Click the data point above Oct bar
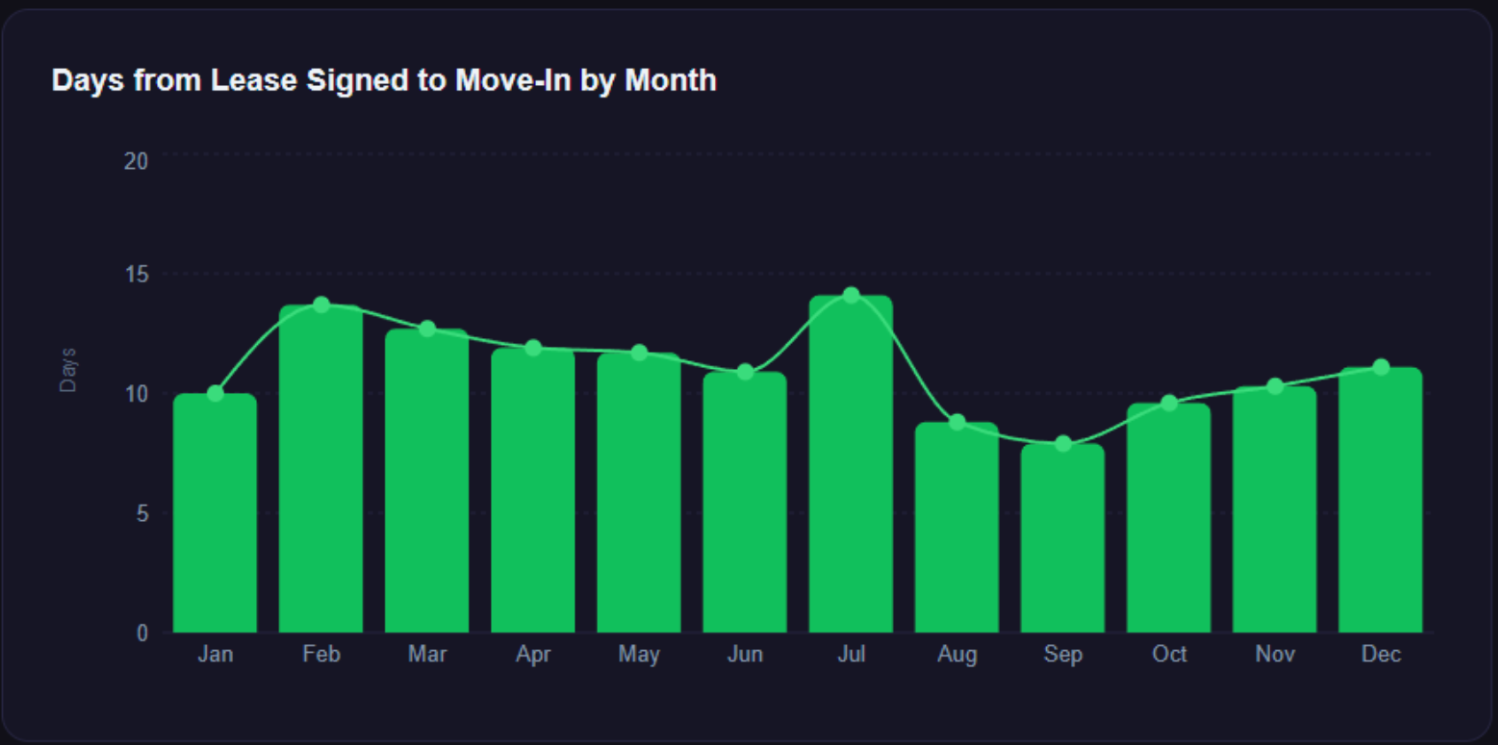 1169,403
